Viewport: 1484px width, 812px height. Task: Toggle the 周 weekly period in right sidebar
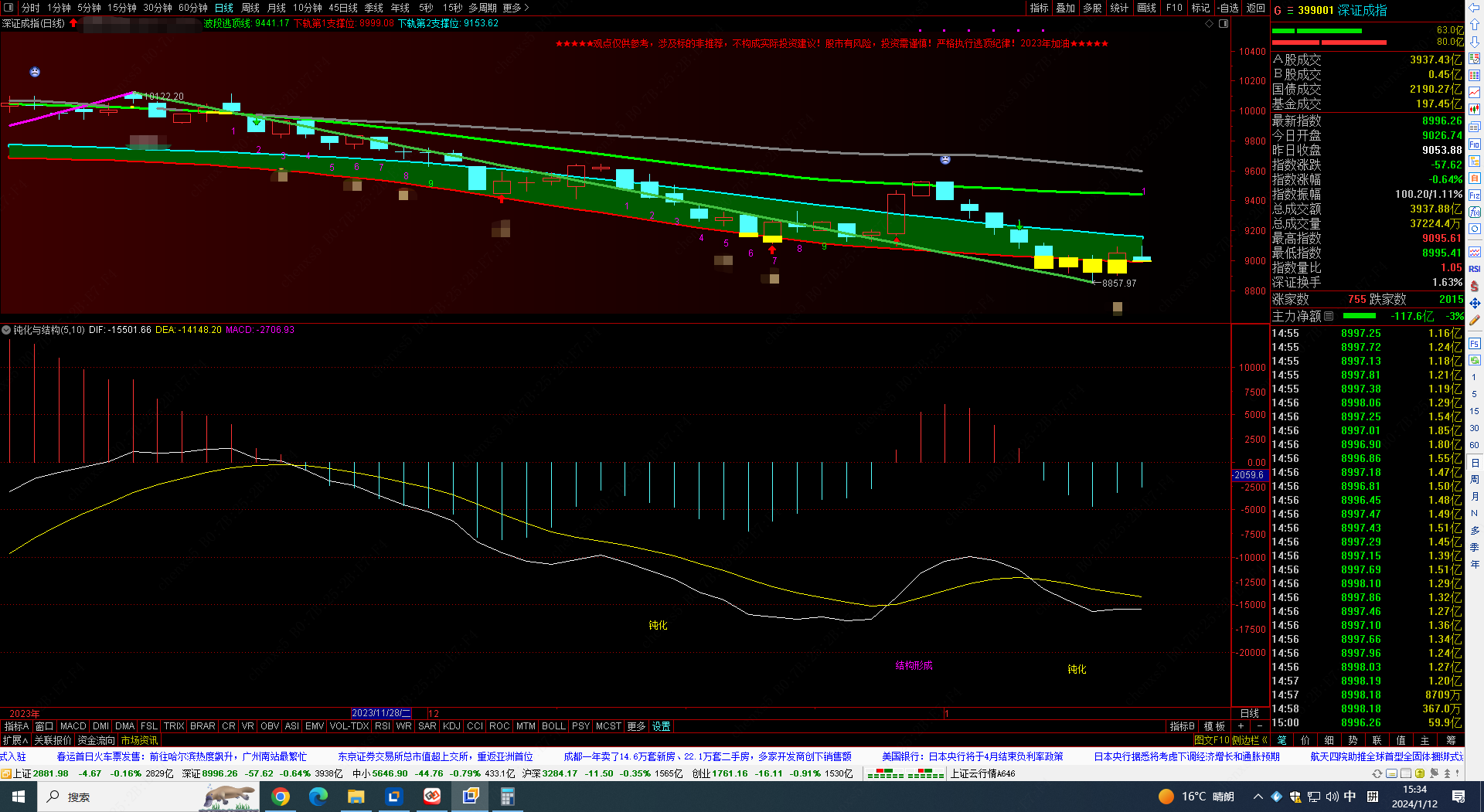[x=1475, y=479]
